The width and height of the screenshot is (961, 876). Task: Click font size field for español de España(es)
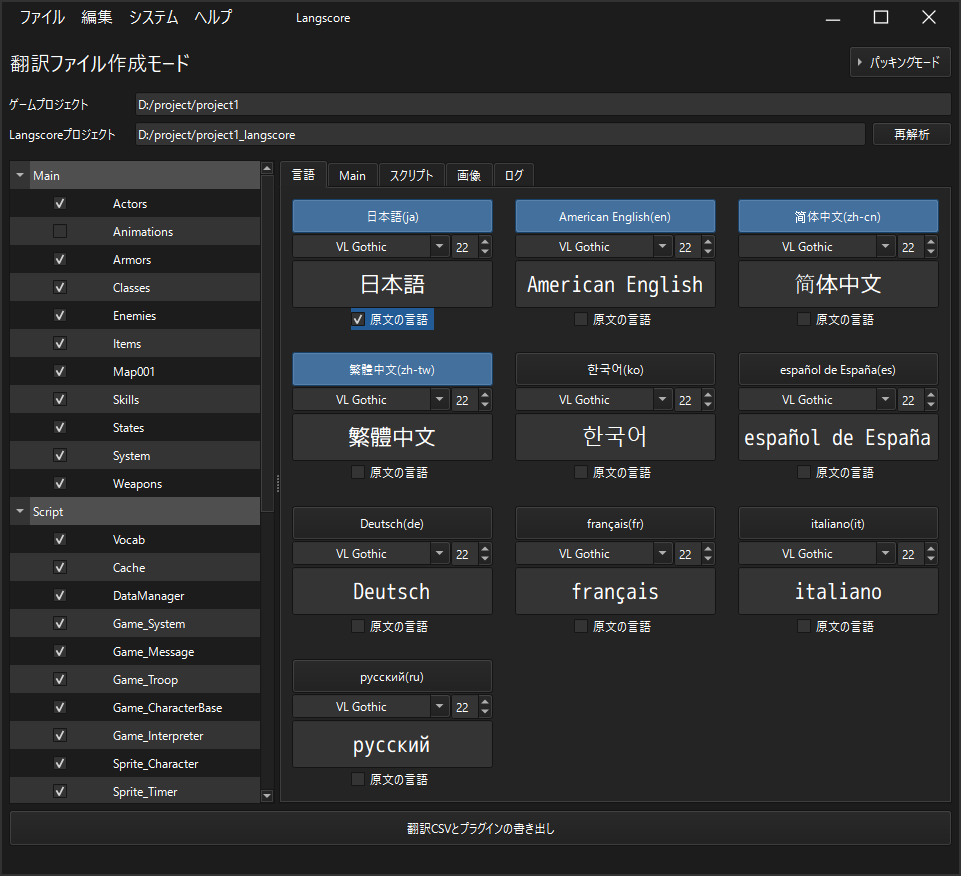point(911,400)
